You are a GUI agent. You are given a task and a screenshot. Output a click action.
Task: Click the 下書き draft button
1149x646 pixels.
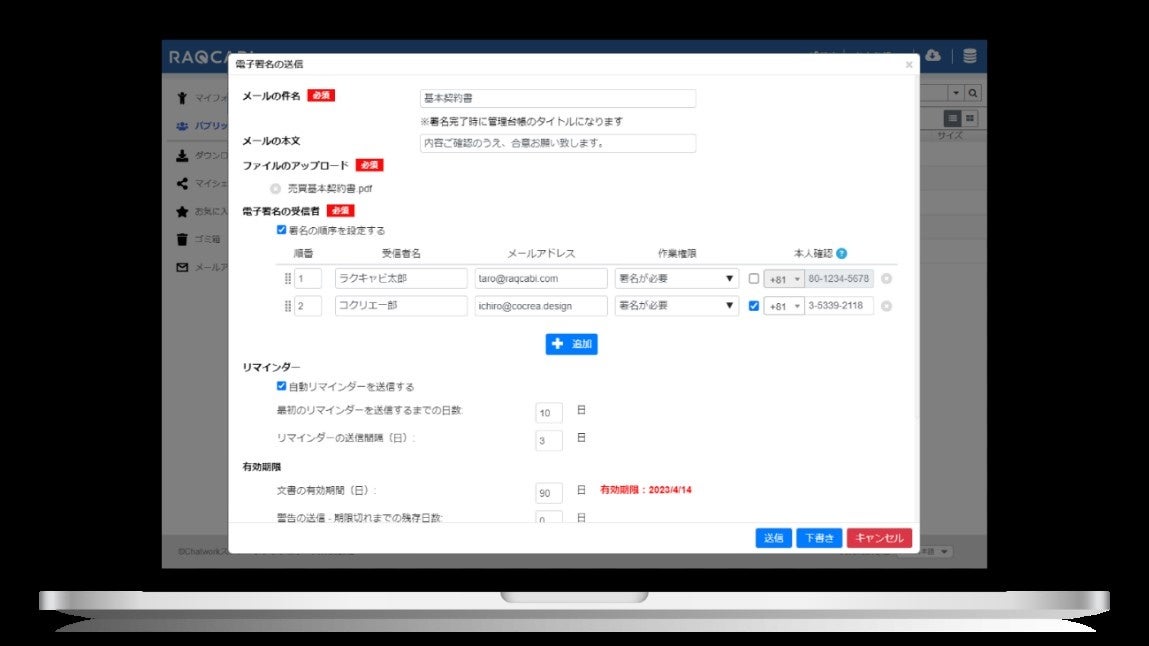coord(819,538)
